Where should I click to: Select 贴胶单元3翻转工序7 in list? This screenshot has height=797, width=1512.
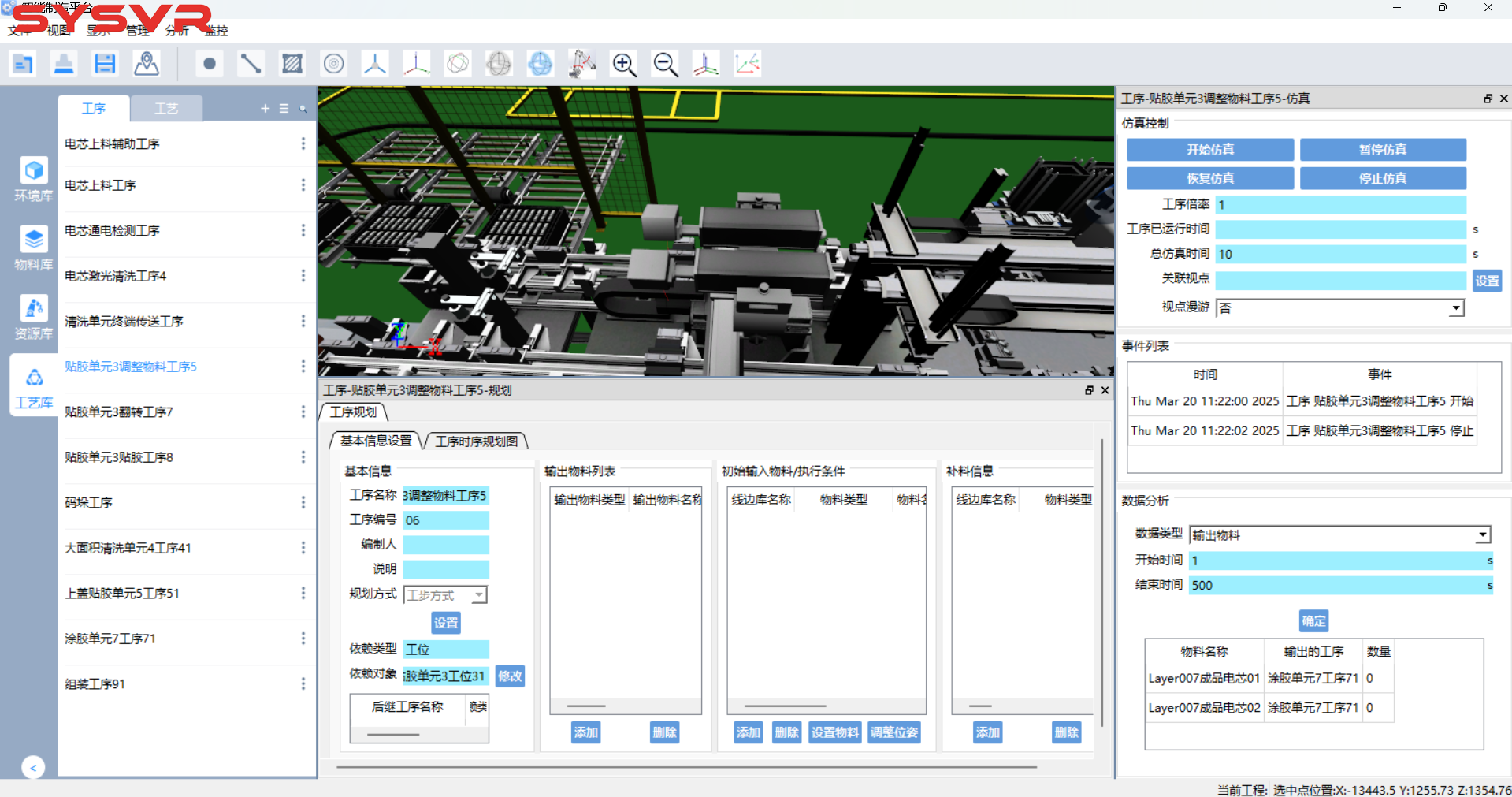tap(118, 412)
